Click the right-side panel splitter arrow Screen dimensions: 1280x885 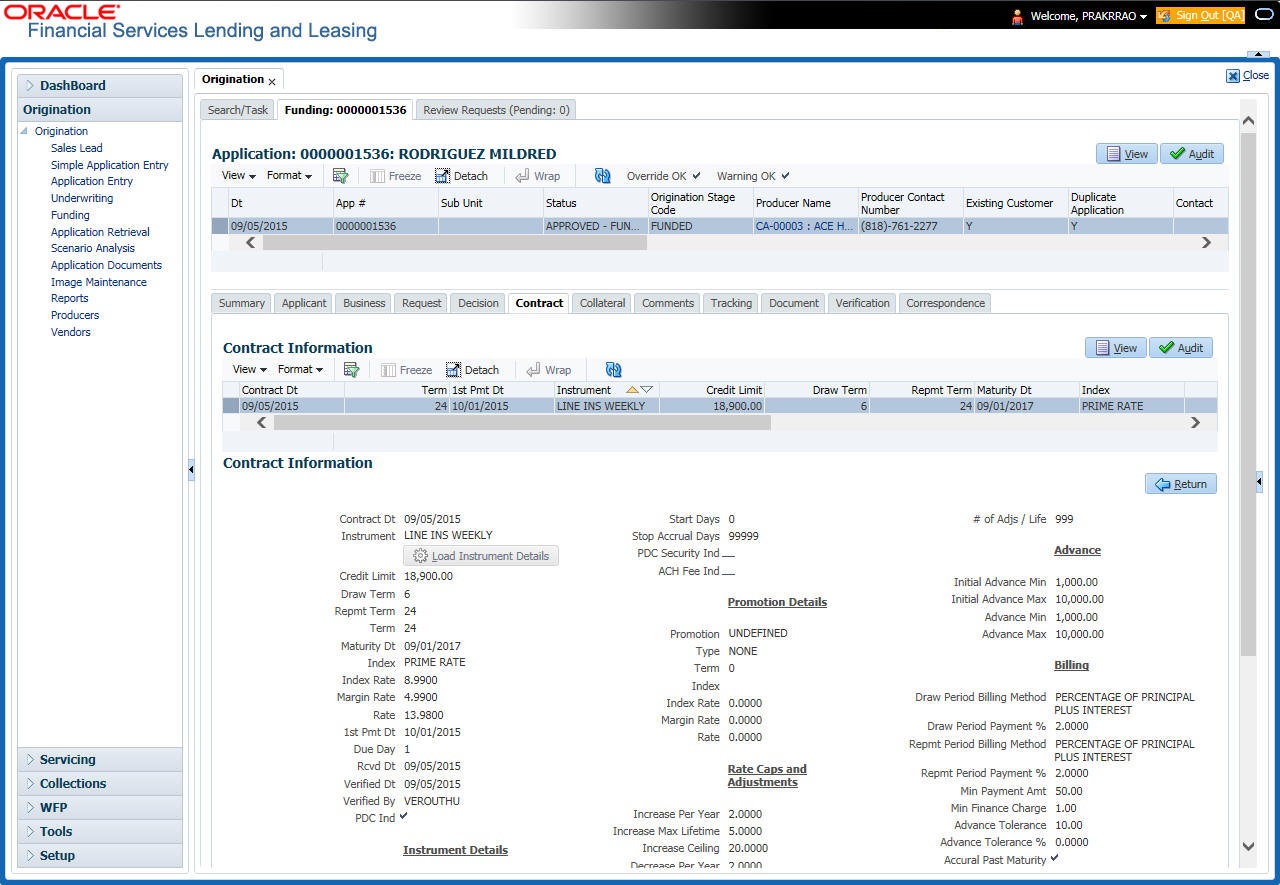point(1260,483)
